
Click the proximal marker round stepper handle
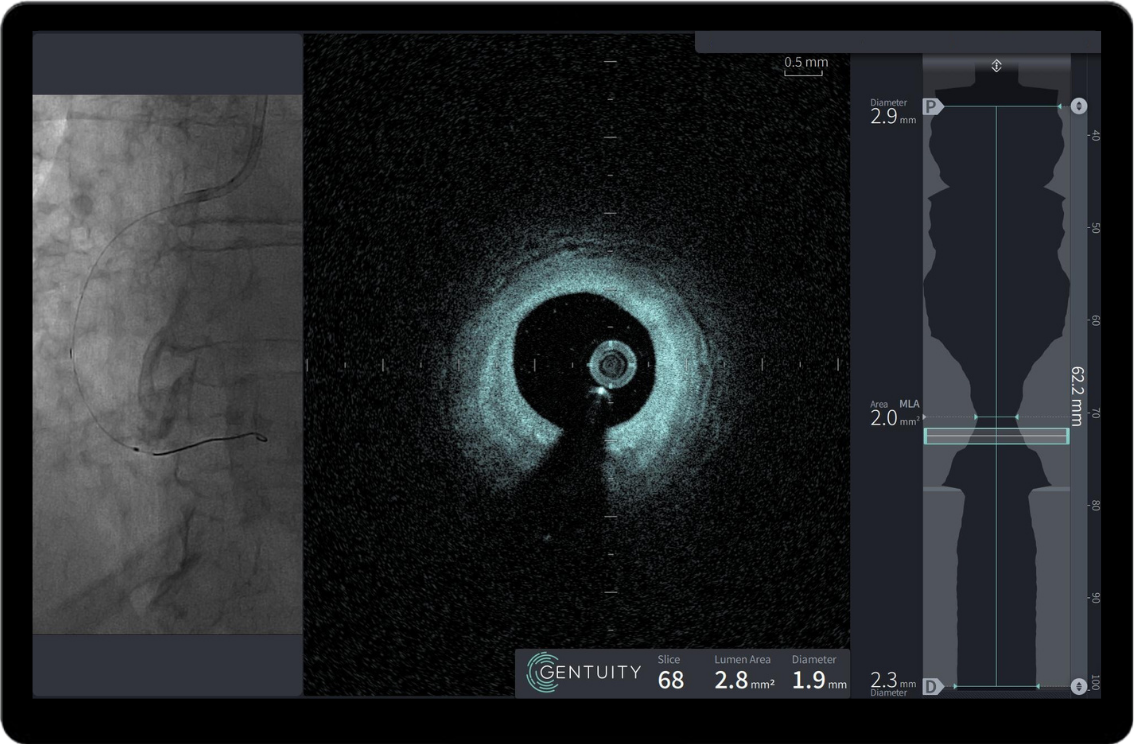(1078, 106)
